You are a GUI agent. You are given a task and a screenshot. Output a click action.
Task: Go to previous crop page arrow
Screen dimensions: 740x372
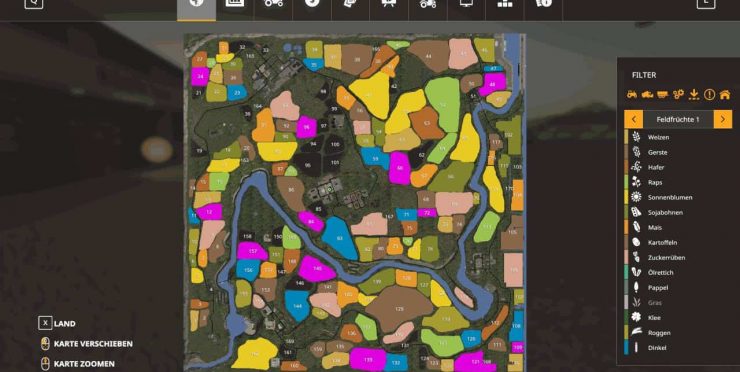[633, 119]
